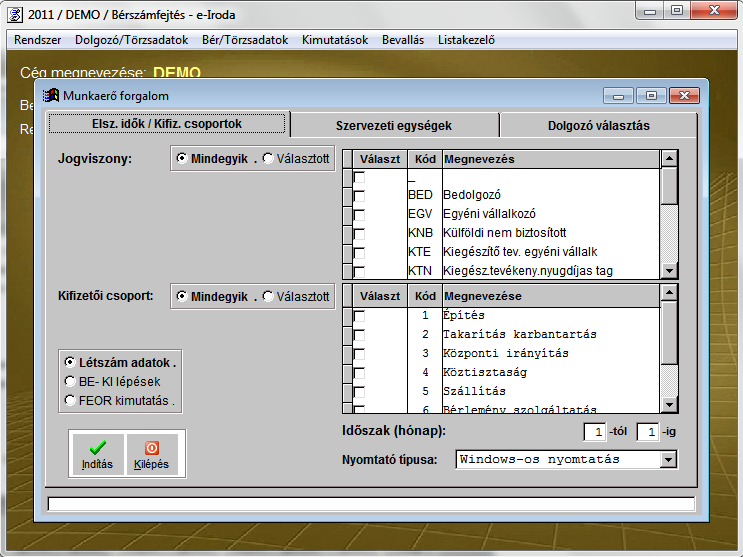Image resolution: width=743 pixels, height=557 pixels.
Task: Click the green checkmark Indítás button
Action: (x=97, y=453)
